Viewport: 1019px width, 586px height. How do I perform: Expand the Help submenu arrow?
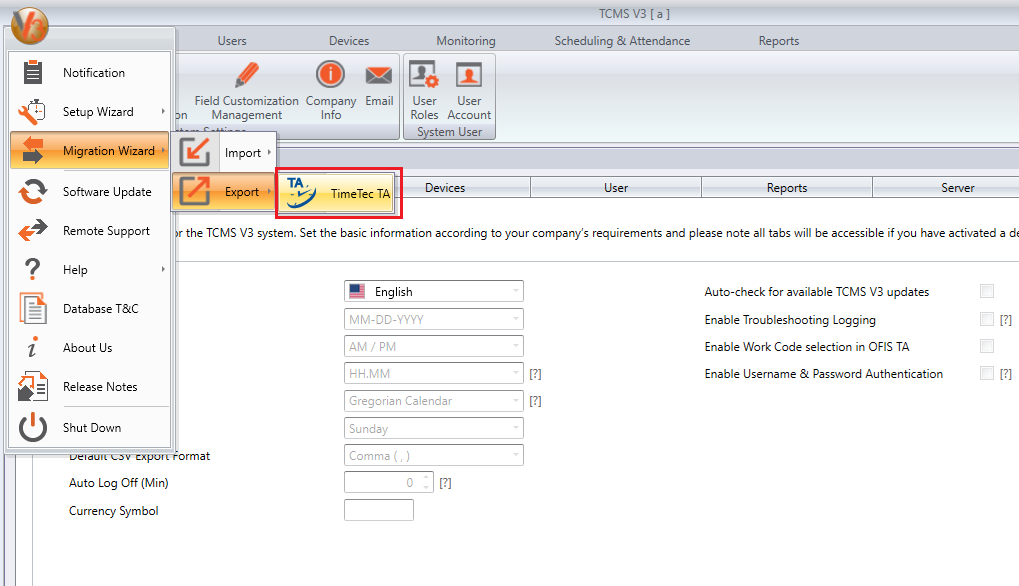click(x=163, y=269)
